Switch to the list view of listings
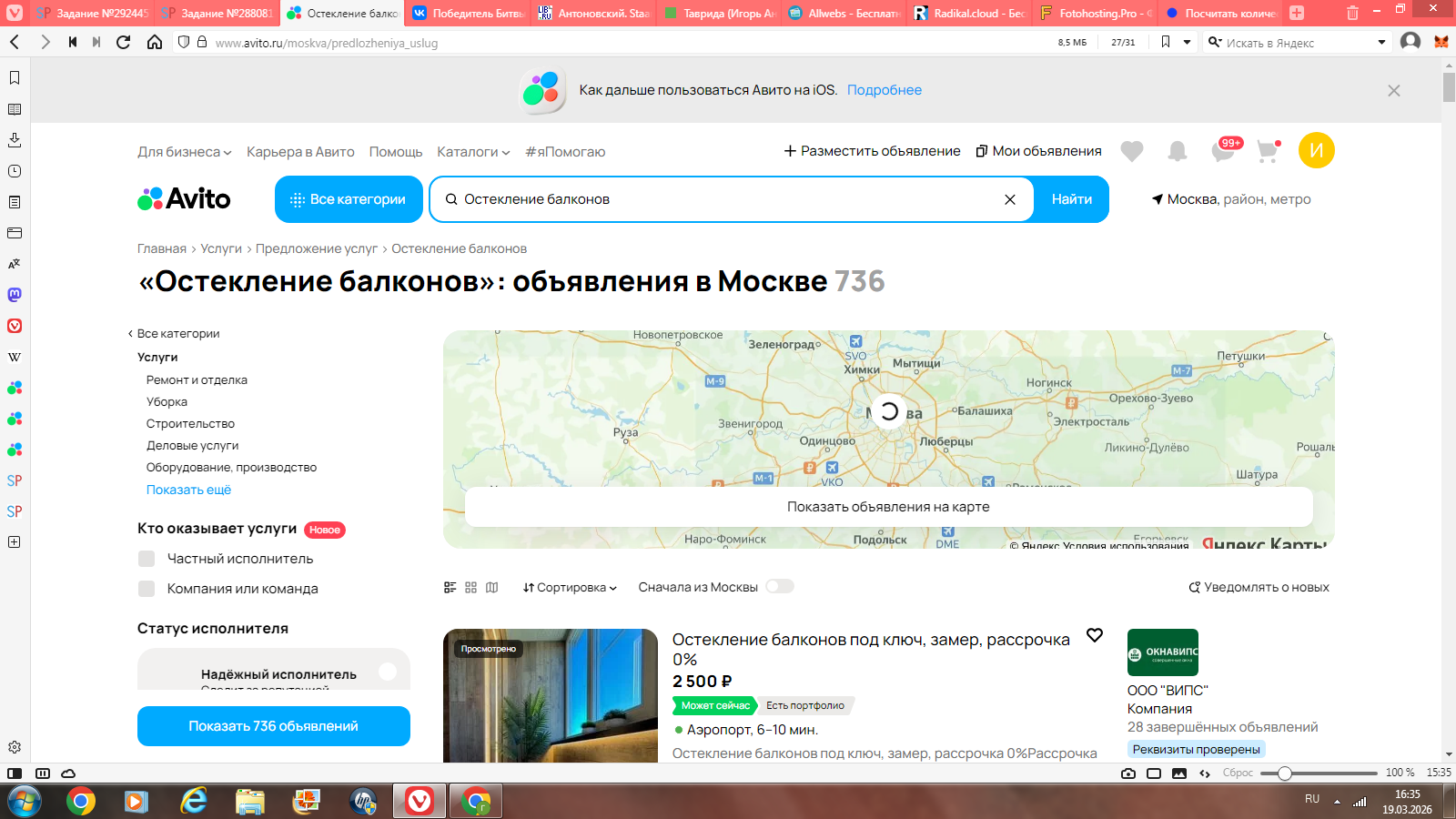1456x819 pixels. tap(450, 588)
